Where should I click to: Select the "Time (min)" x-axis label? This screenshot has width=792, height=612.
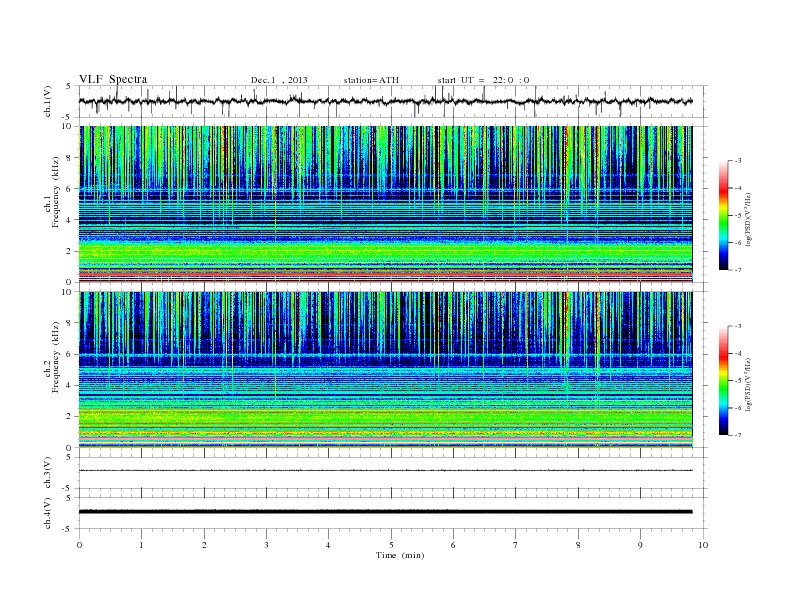tap(400, 555)
